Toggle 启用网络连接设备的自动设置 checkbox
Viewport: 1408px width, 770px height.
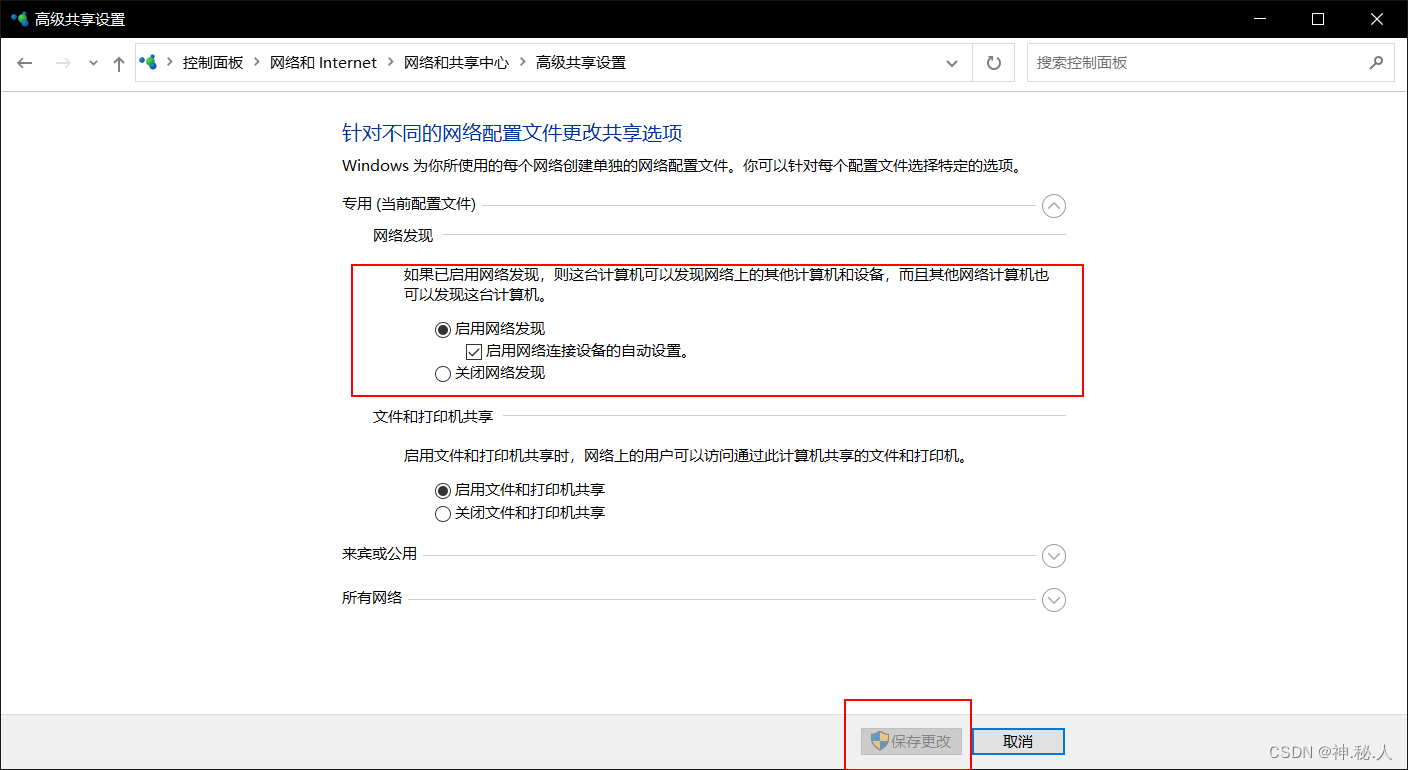coord(475,351)
